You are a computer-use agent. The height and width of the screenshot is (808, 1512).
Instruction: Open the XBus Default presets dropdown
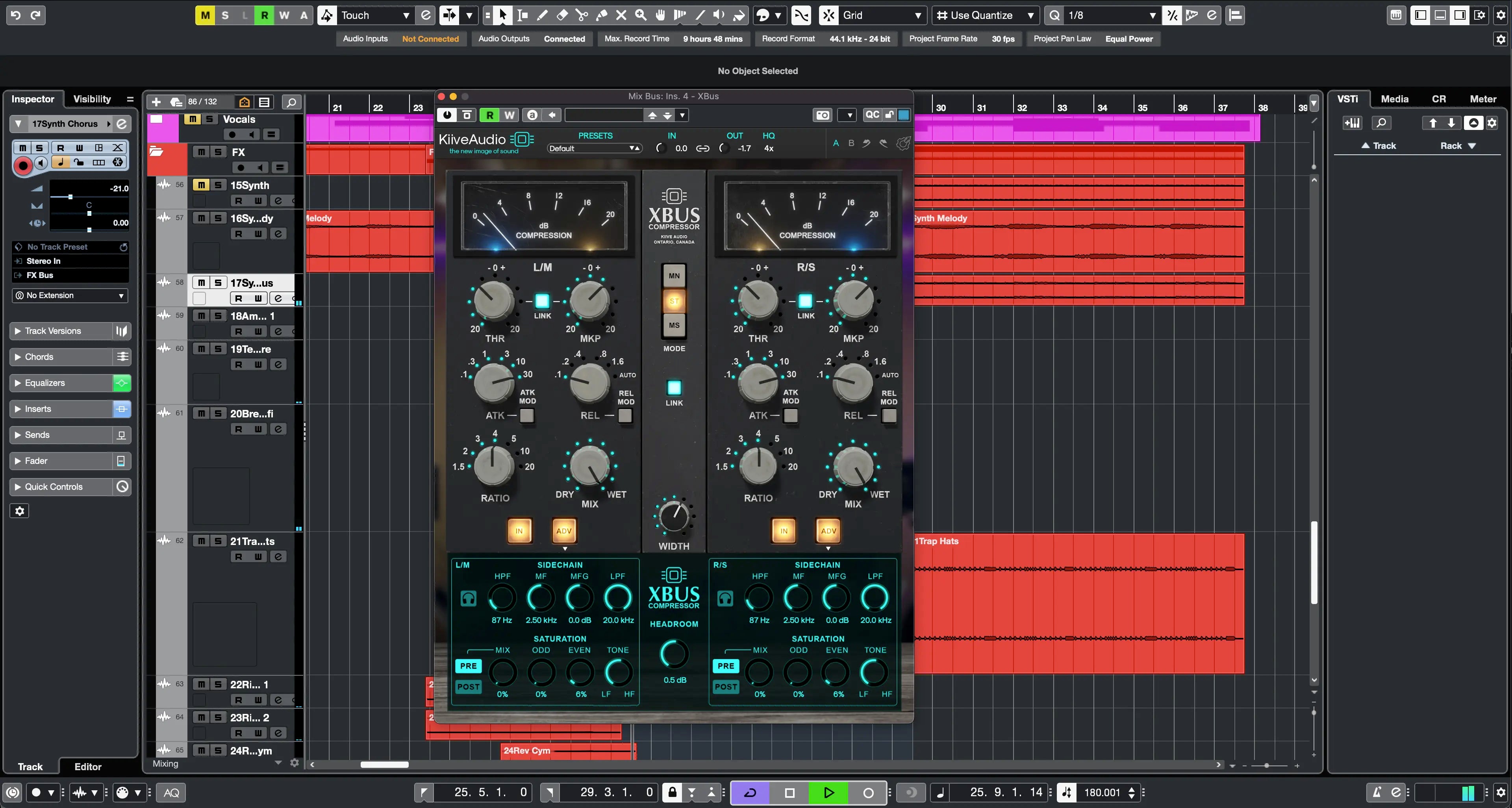(593, 148)
